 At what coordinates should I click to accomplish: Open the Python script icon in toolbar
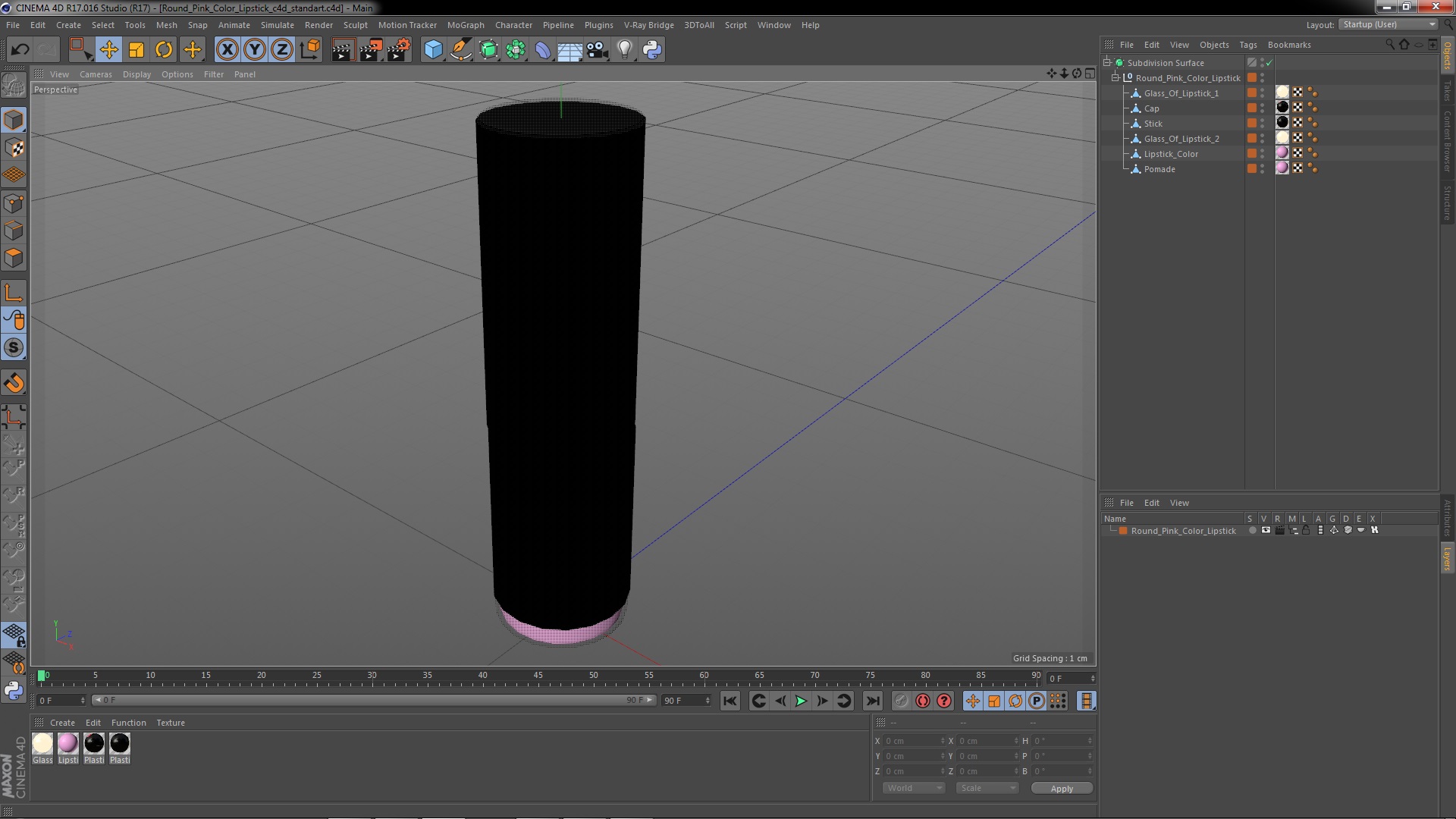652,50
